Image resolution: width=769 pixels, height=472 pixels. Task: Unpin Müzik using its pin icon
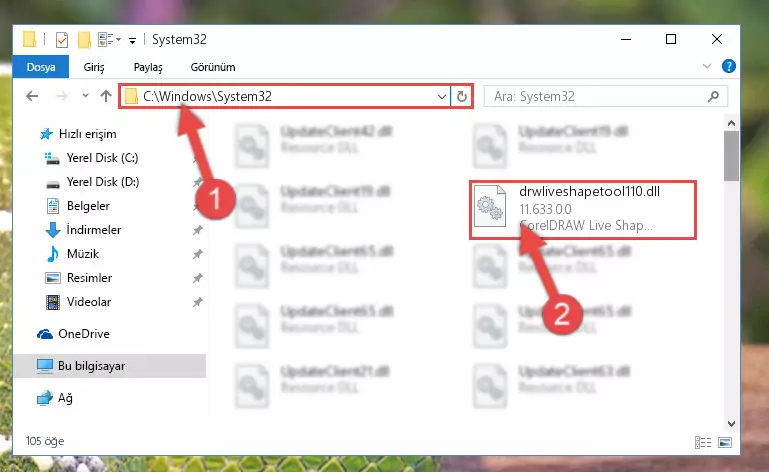[x=198, y=254]
